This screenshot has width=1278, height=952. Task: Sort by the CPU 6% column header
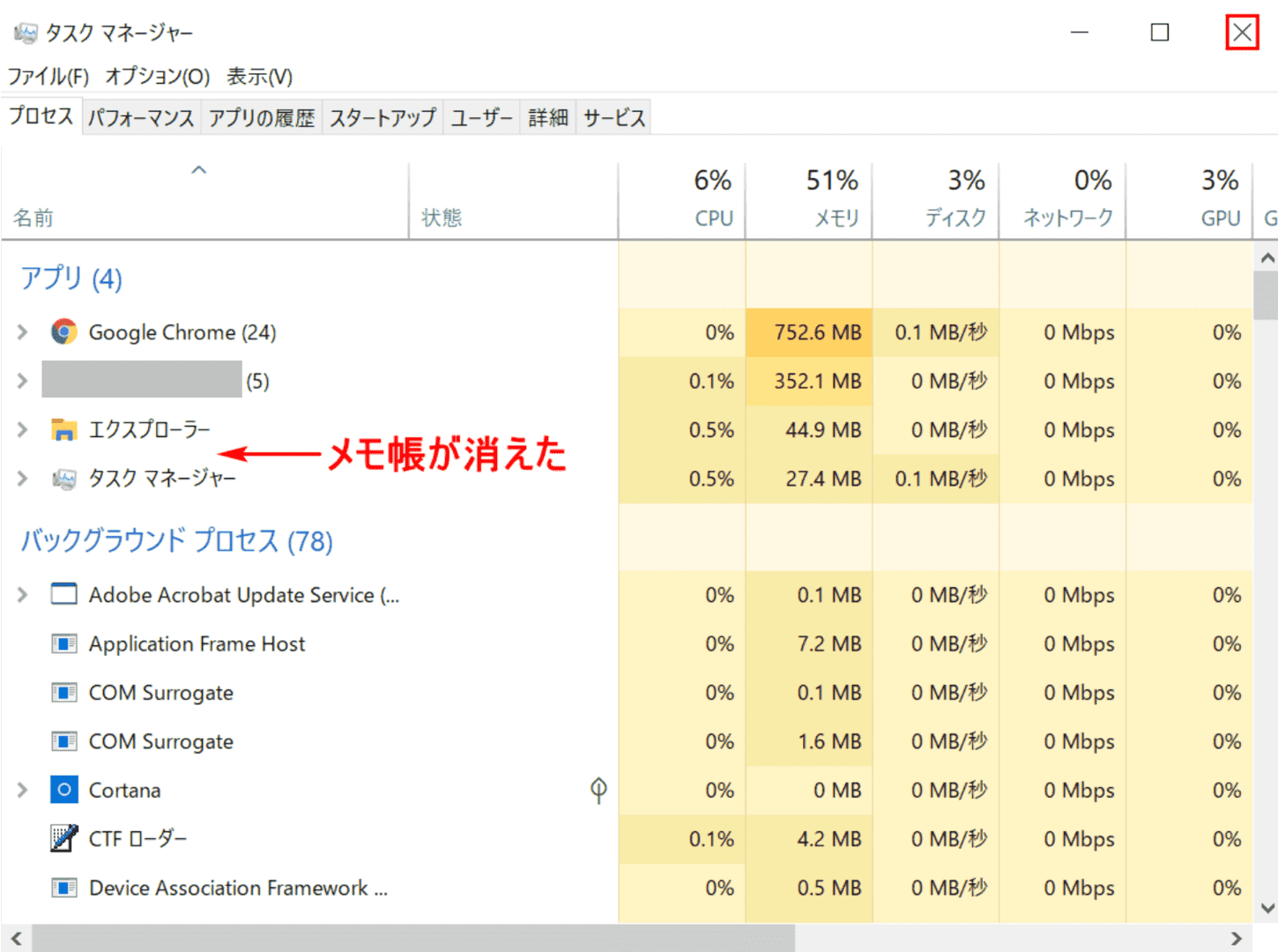point(682,200)
